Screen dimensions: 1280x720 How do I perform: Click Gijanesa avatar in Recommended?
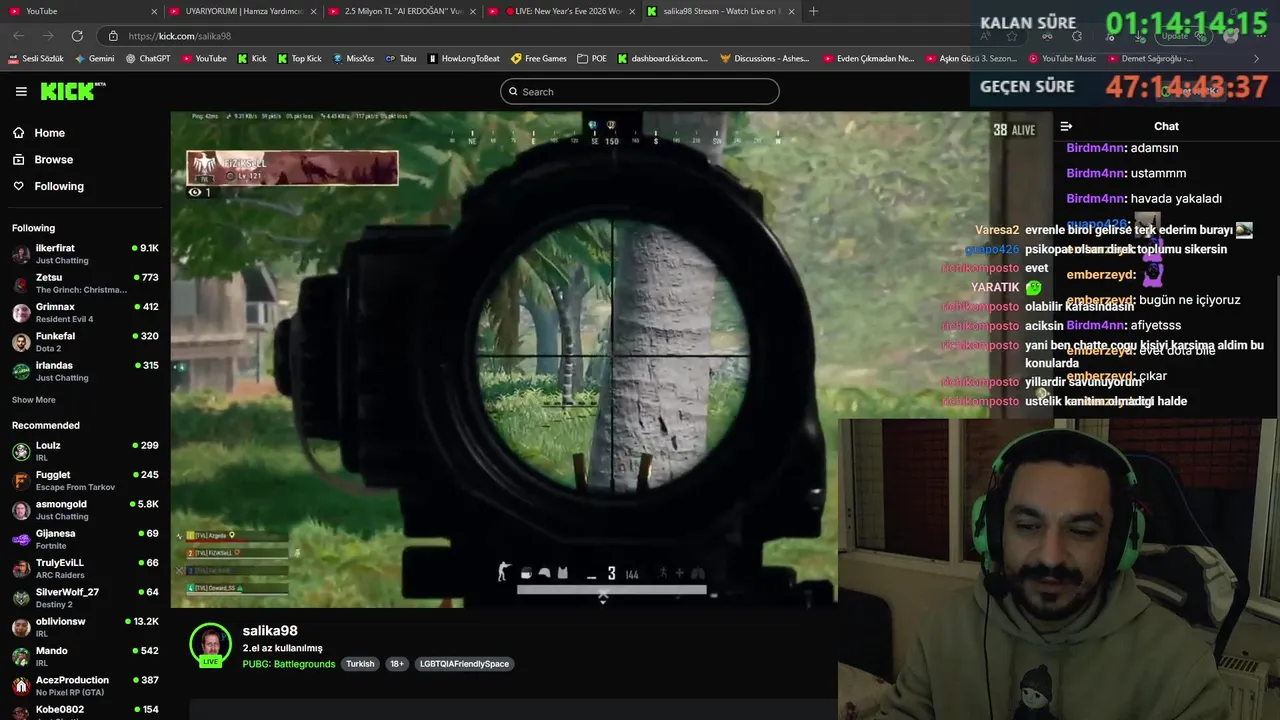tap(21, 540)
